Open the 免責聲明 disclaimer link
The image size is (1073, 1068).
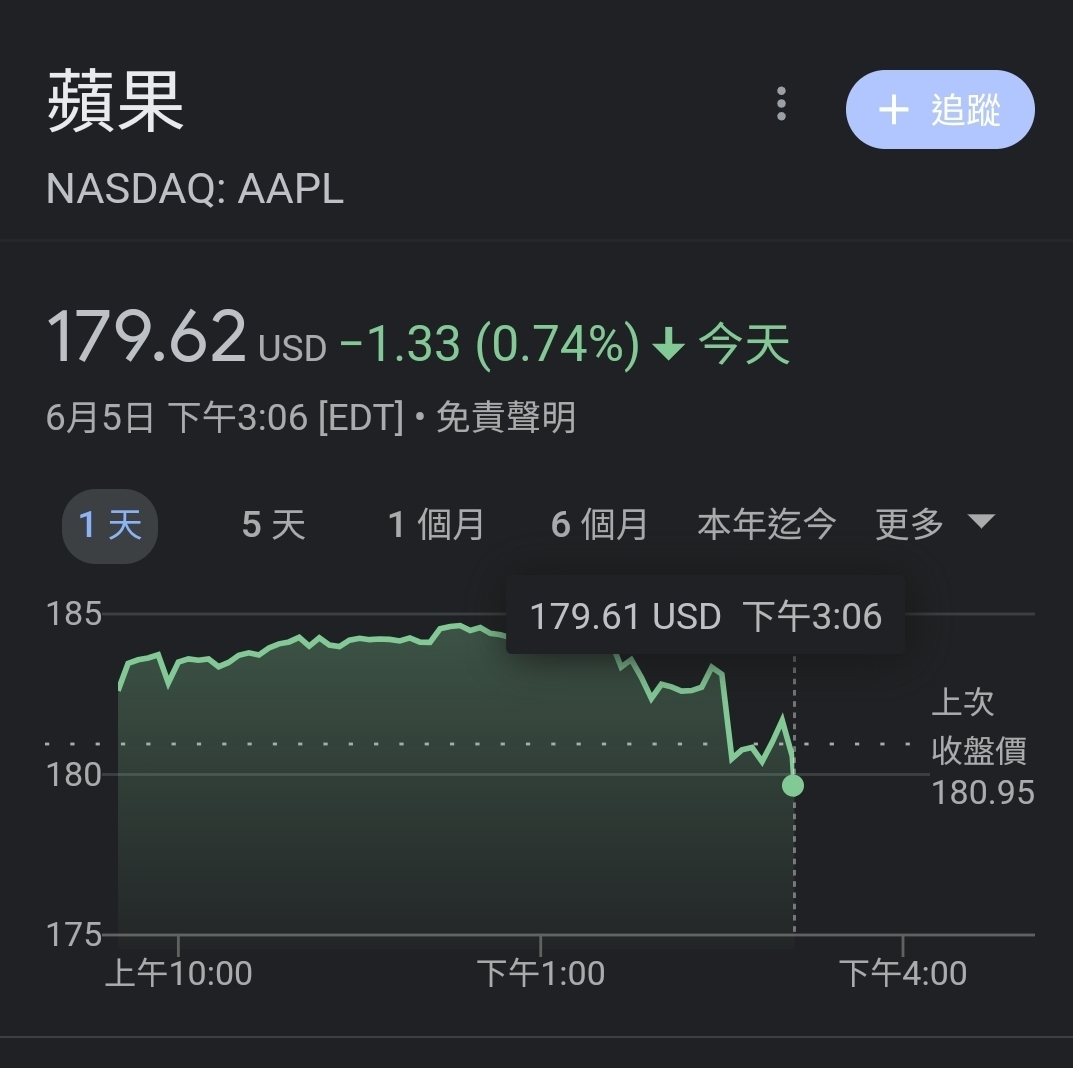click(506, 417)
